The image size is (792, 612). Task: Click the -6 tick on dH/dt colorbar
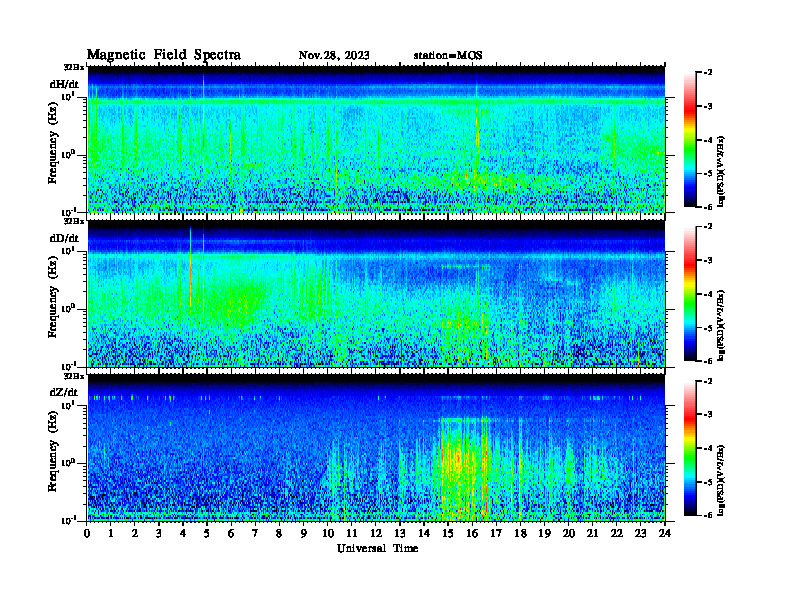(x=708, y=207)
